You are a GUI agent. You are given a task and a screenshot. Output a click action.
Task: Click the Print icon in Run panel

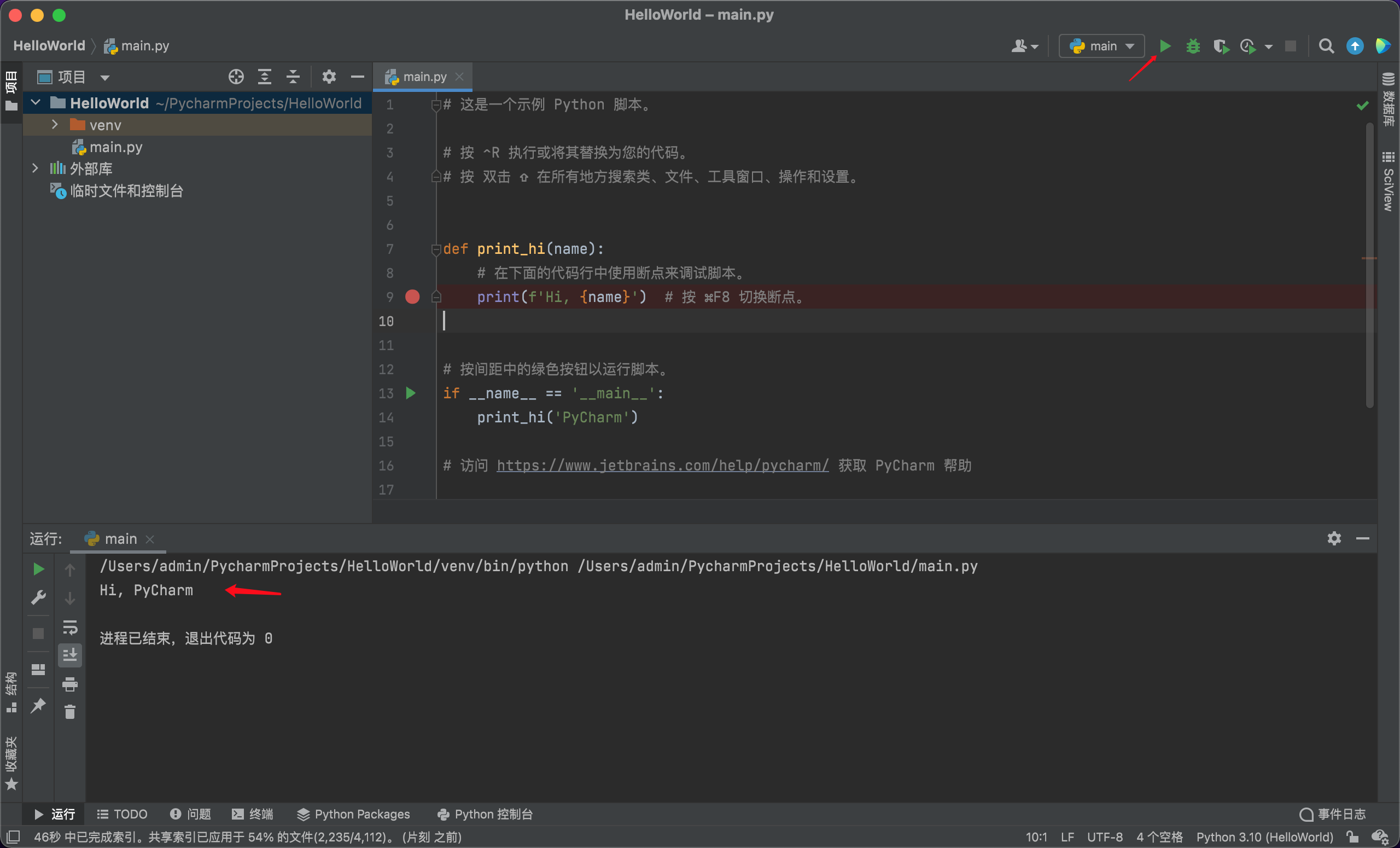[70, 684]
